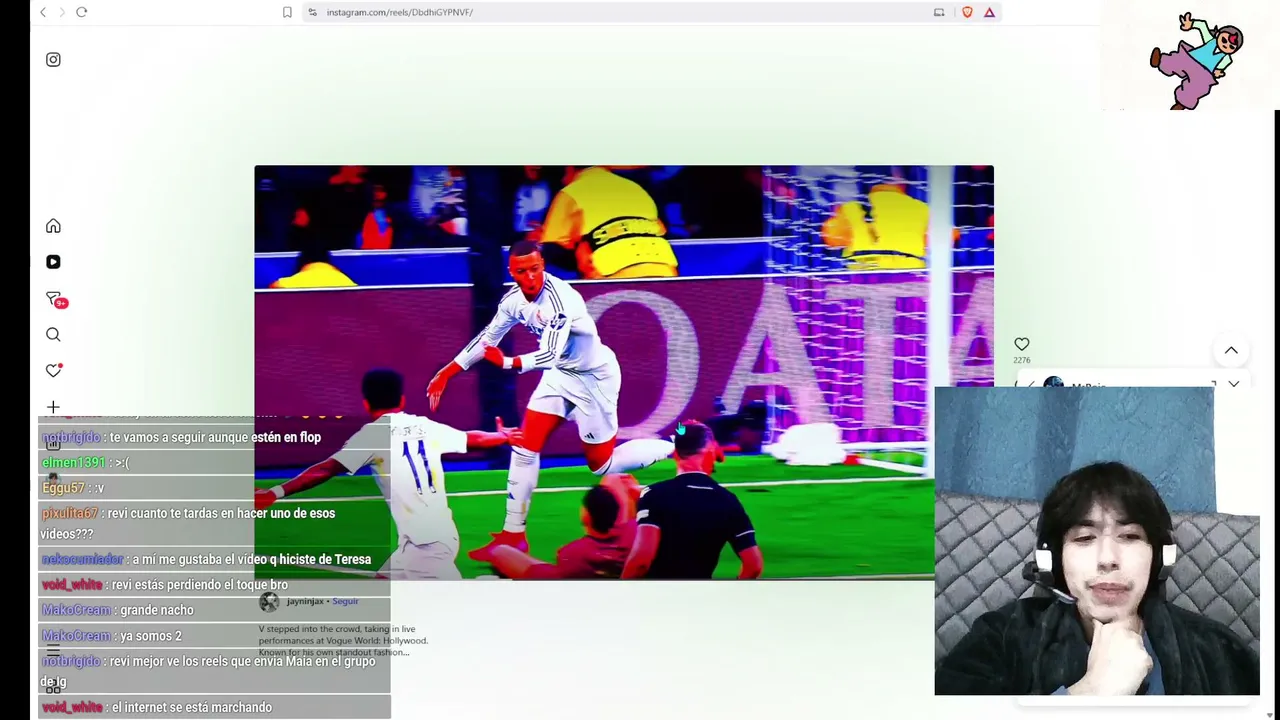Open the Brave Shields lion icon

[x=967, y=12]
